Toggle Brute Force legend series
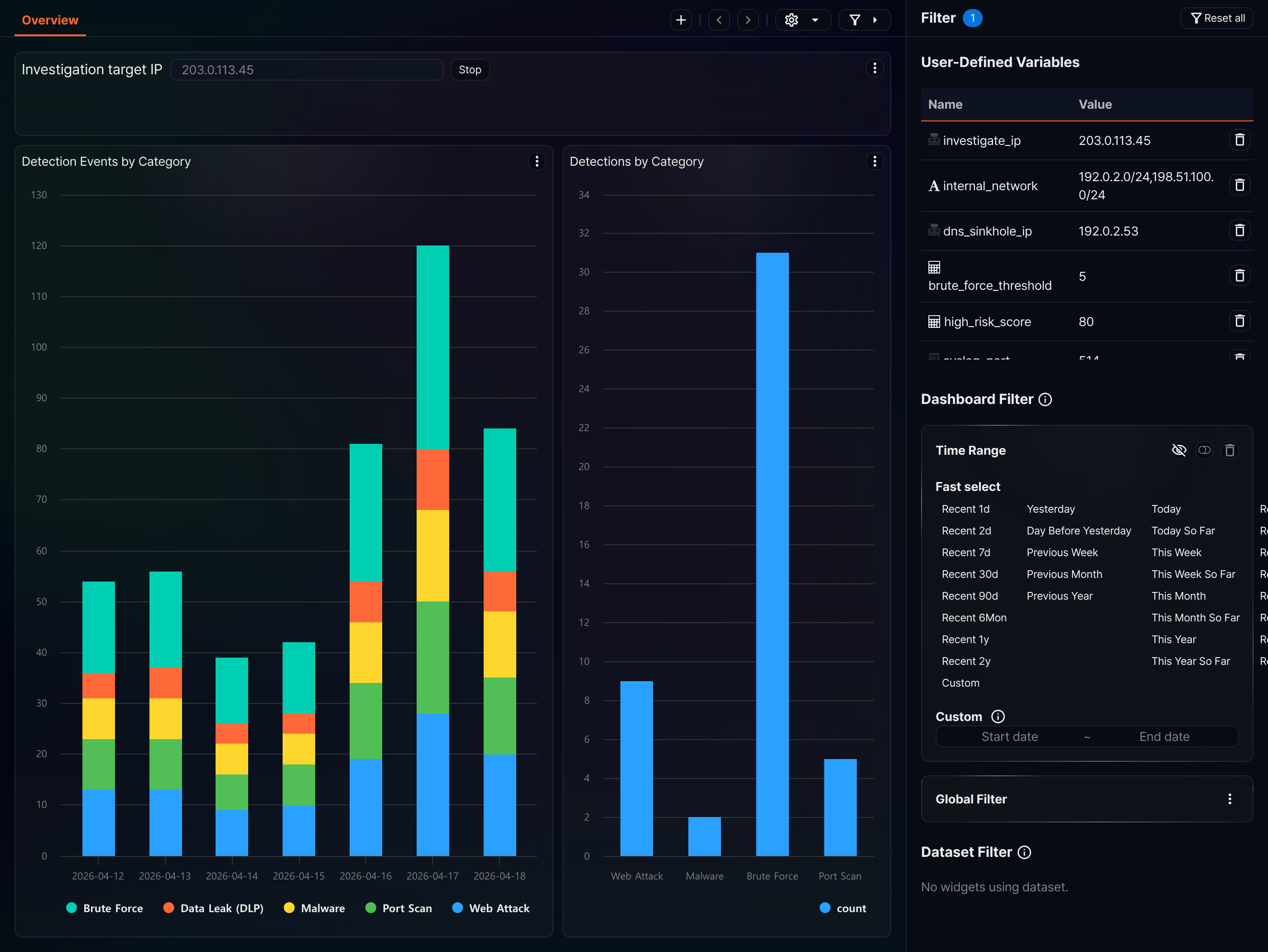The width and height of the screenshot is (1268, 952). tap(105, 908)
